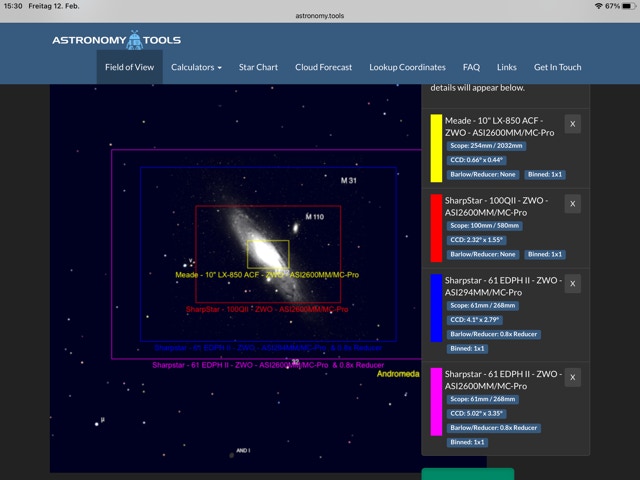Open the Links page
The image size is (640, 480).
[x=507, y=67]
